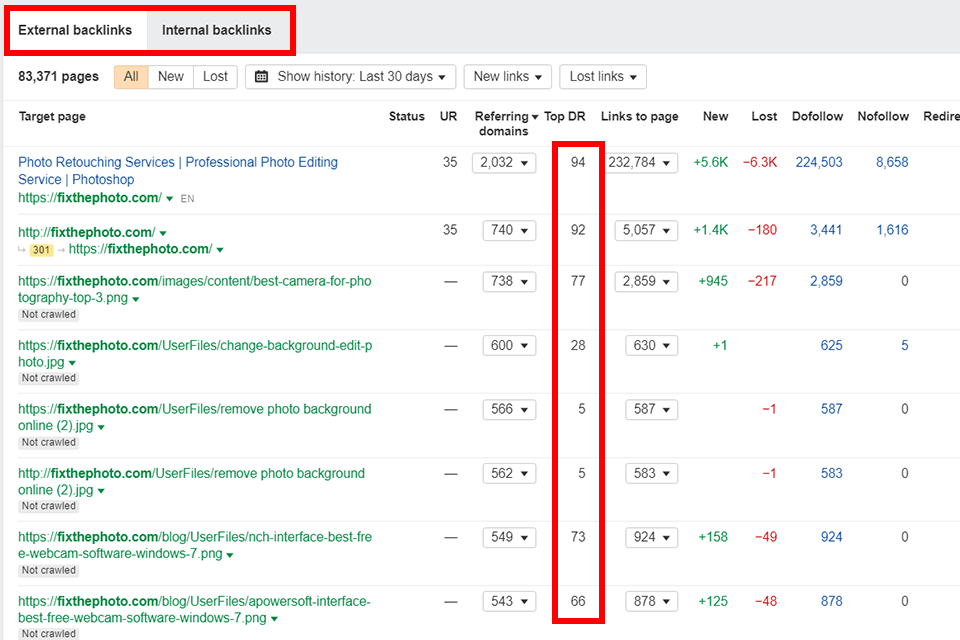
Task: Select the All filter toggle
Action: coord(131,77)
